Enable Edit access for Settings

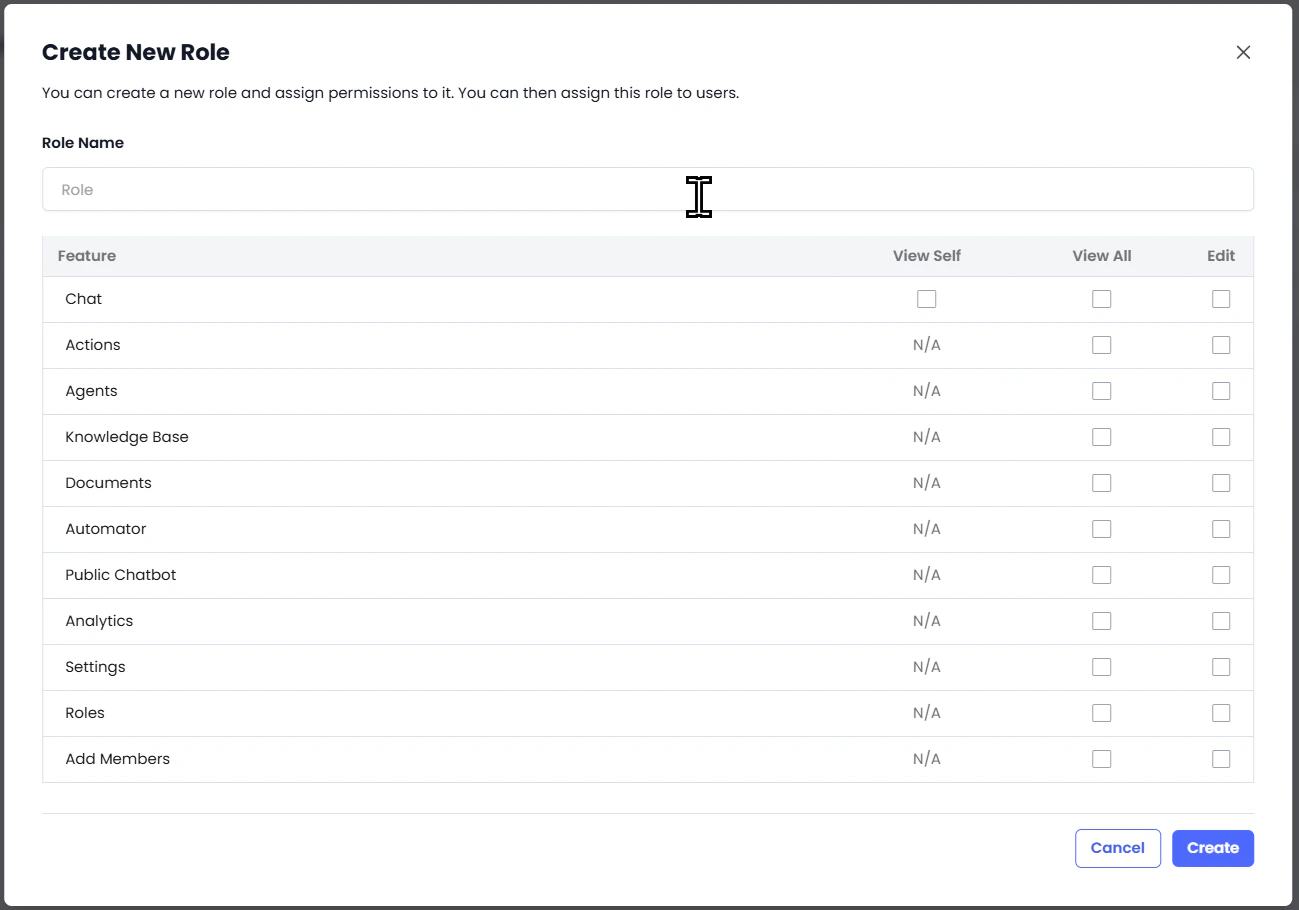click(1221, 667)
